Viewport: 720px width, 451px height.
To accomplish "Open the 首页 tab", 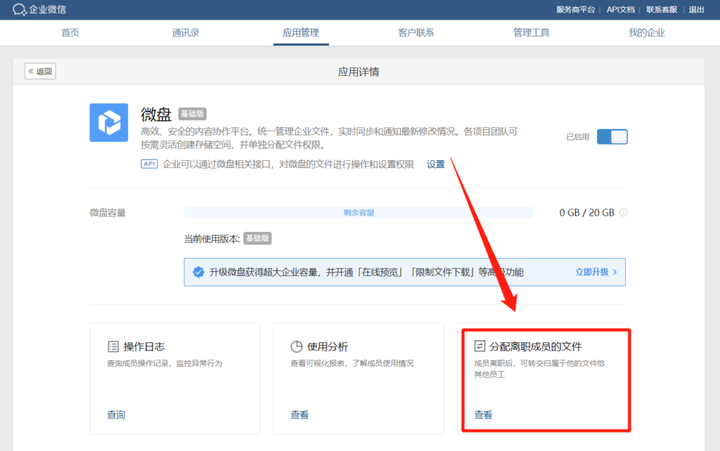I will [x=70, y=33].
